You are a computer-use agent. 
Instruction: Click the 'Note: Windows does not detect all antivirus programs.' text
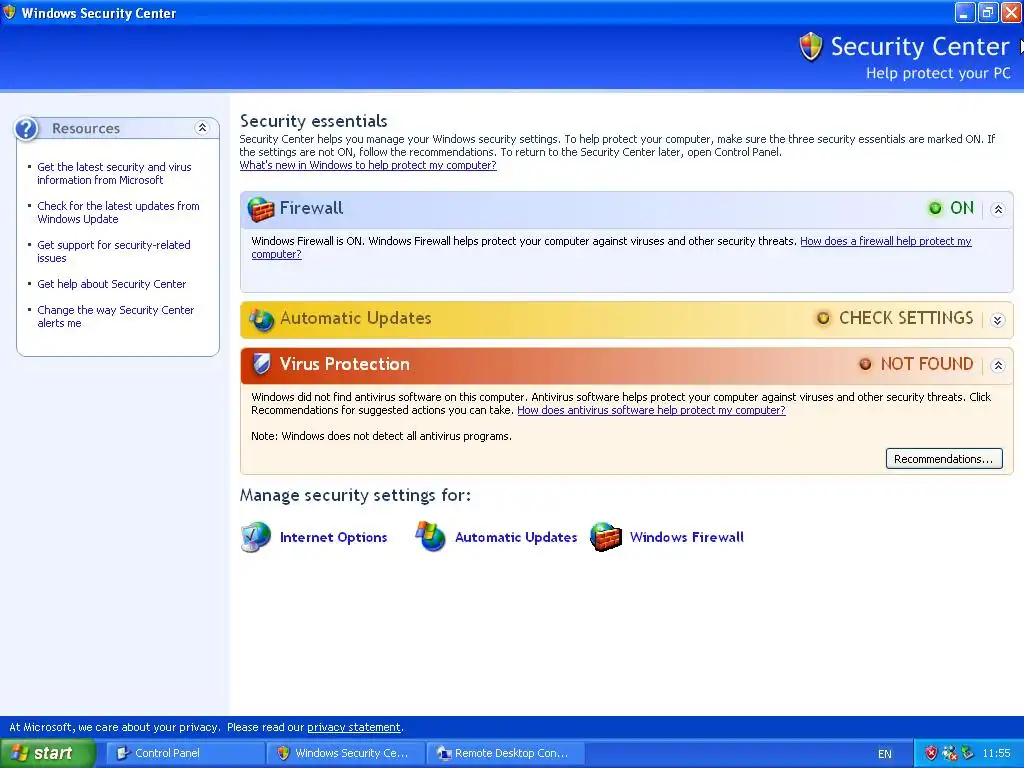coord(381,436)
